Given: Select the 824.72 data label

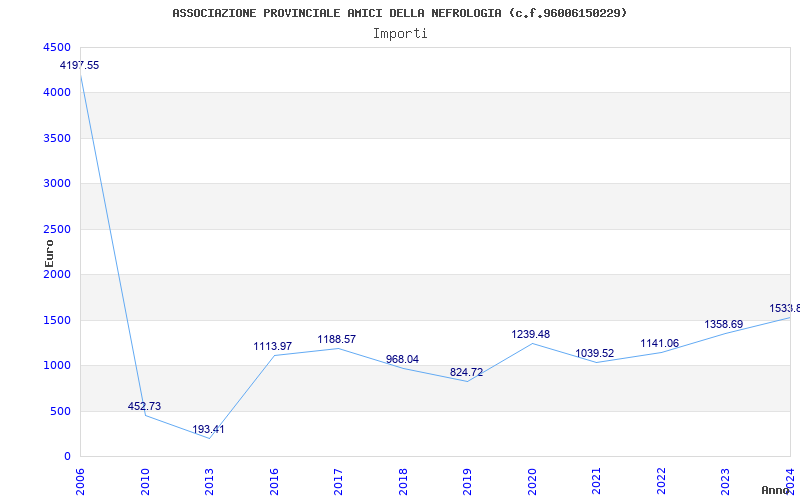Looking at the screenshot, I should click(466, 372).
